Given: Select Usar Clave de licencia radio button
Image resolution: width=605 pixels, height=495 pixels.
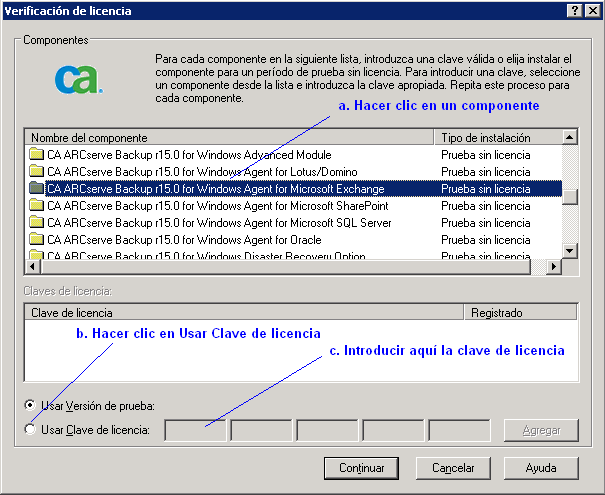Looking at the screenshot, I should 30,429.
